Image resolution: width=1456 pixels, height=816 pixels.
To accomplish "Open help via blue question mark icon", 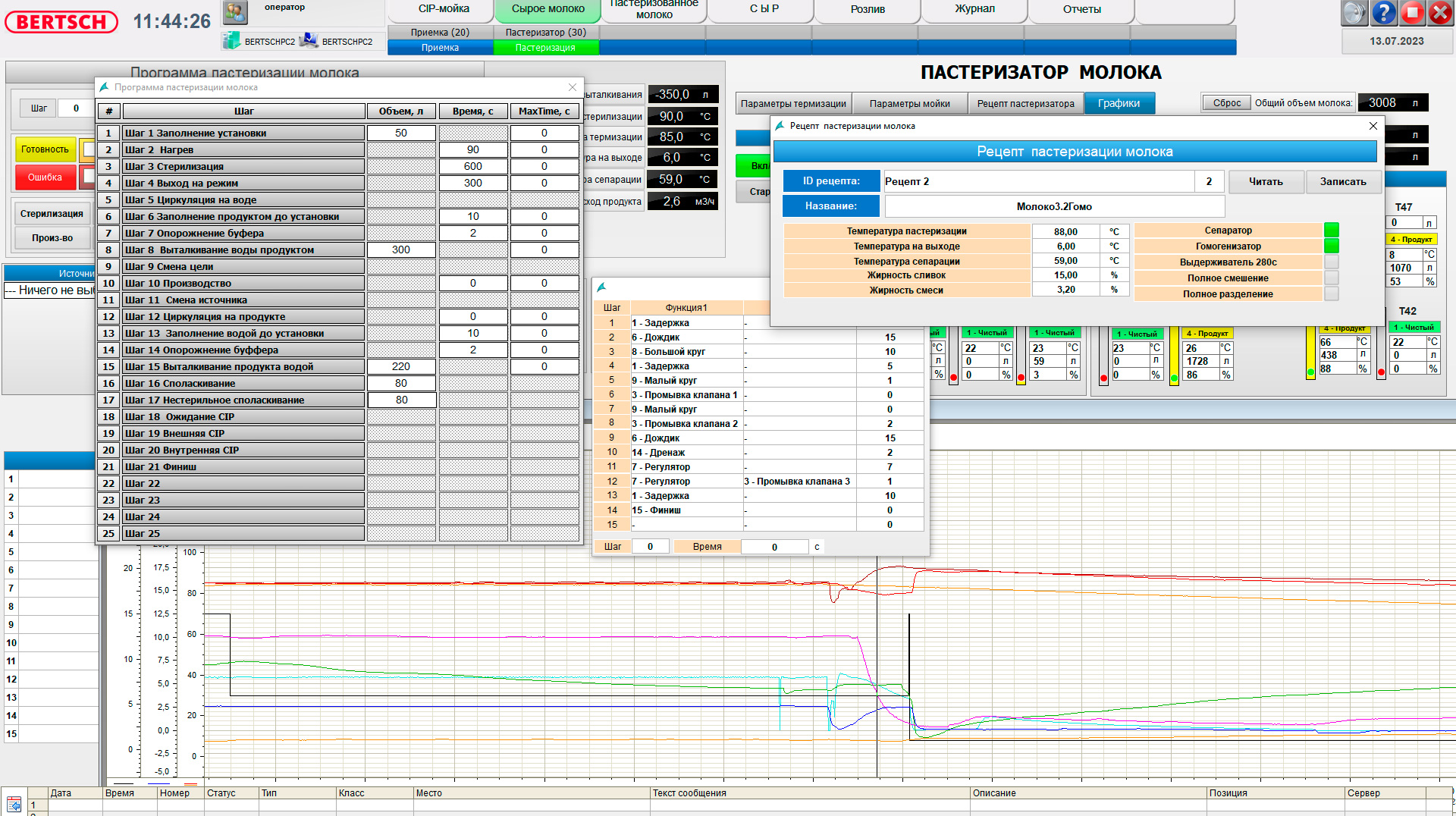I will tap(1383, 13).
